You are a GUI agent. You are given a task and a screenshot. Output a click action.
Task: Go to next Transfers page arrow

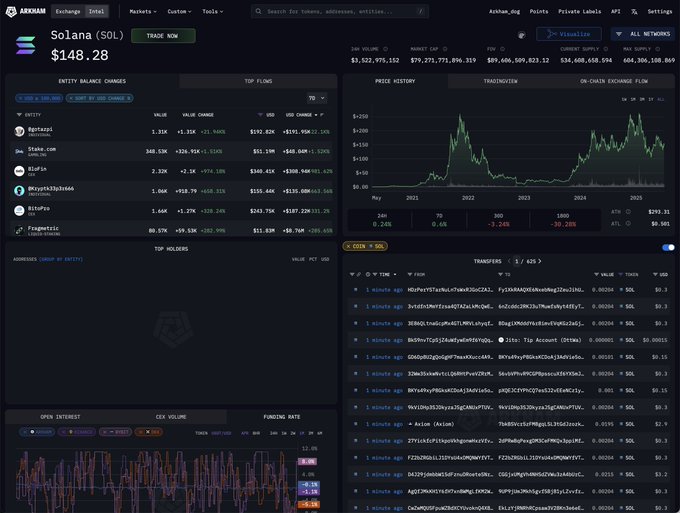(539, 261)
